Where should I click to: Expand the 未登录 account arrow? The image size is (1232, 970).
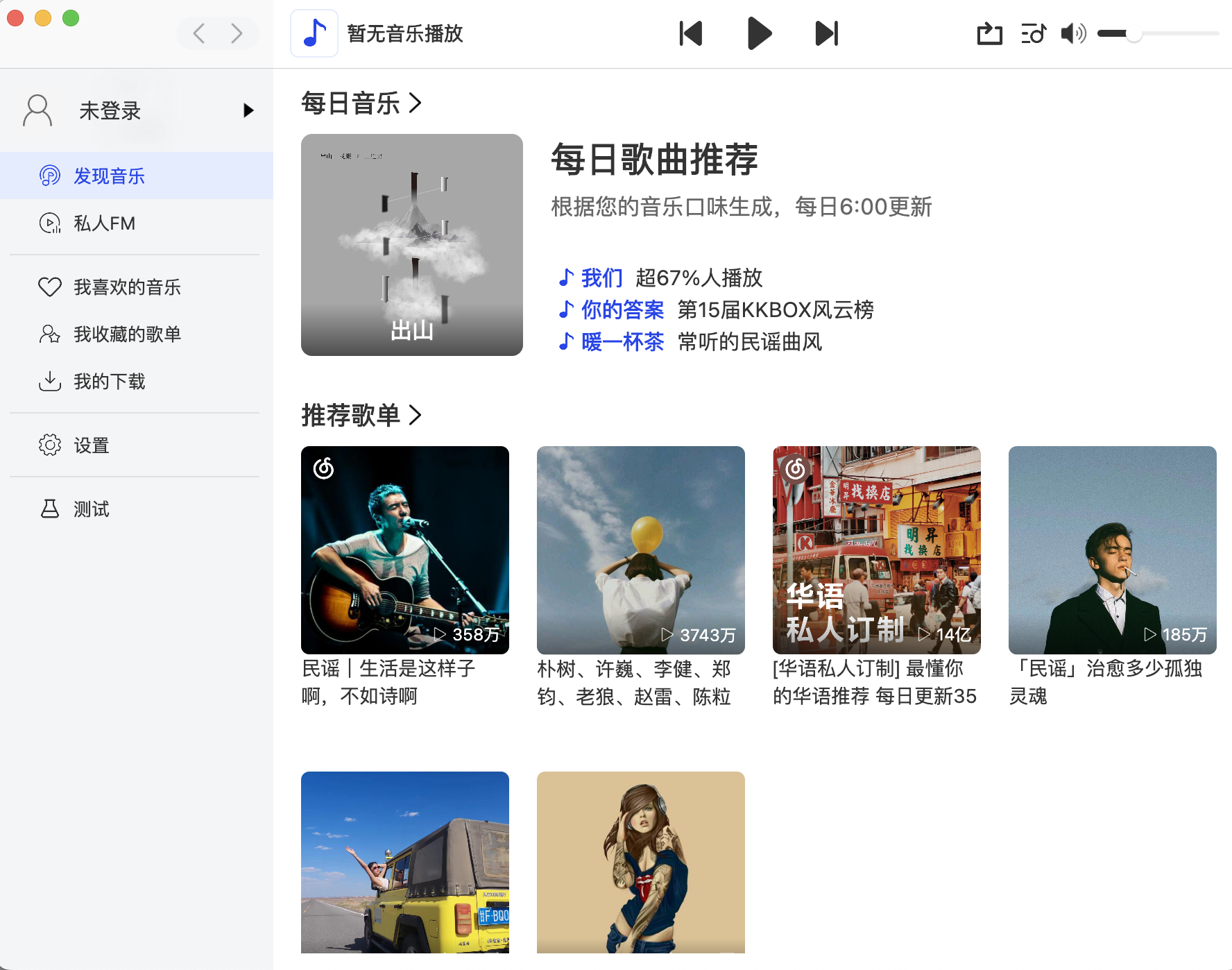tap(248, 110)
